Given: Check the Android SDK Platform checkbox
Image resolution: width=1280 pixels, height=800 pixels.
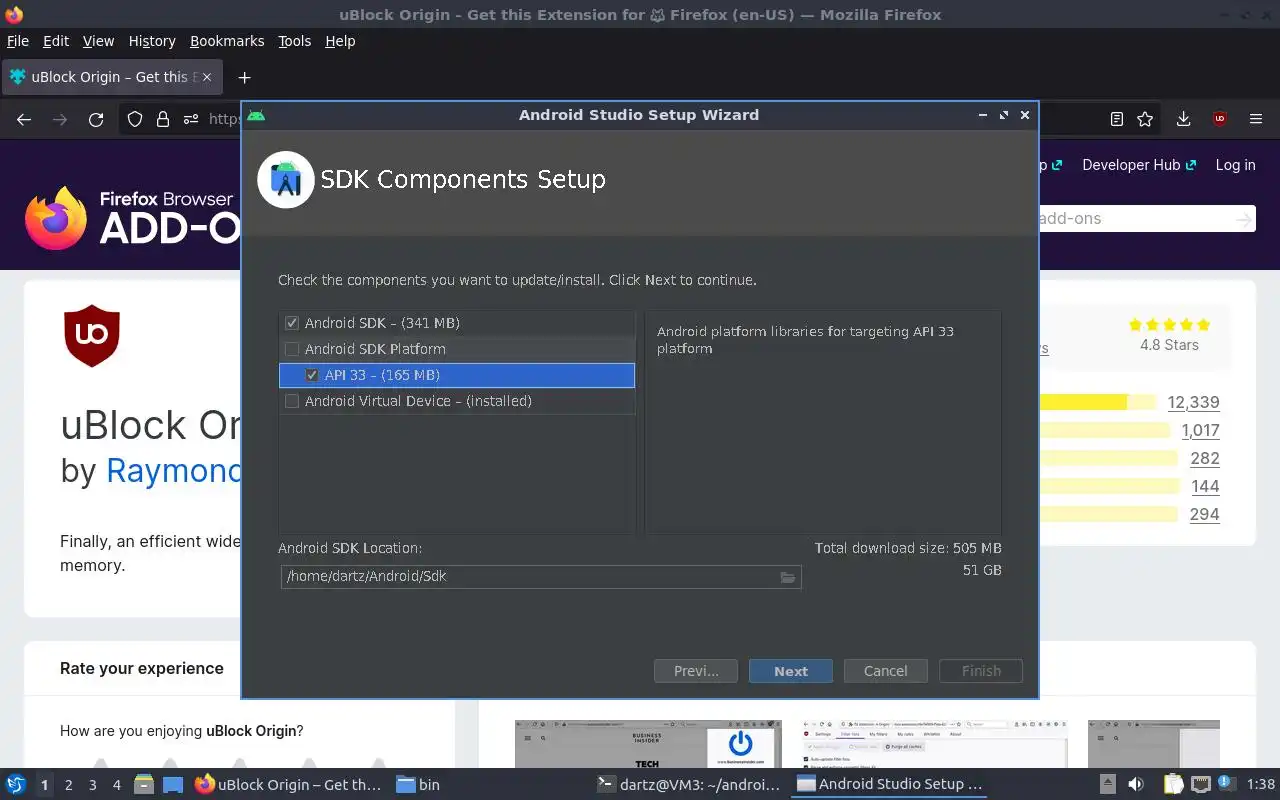Looking at the screenshot, I should click(292, 349).
